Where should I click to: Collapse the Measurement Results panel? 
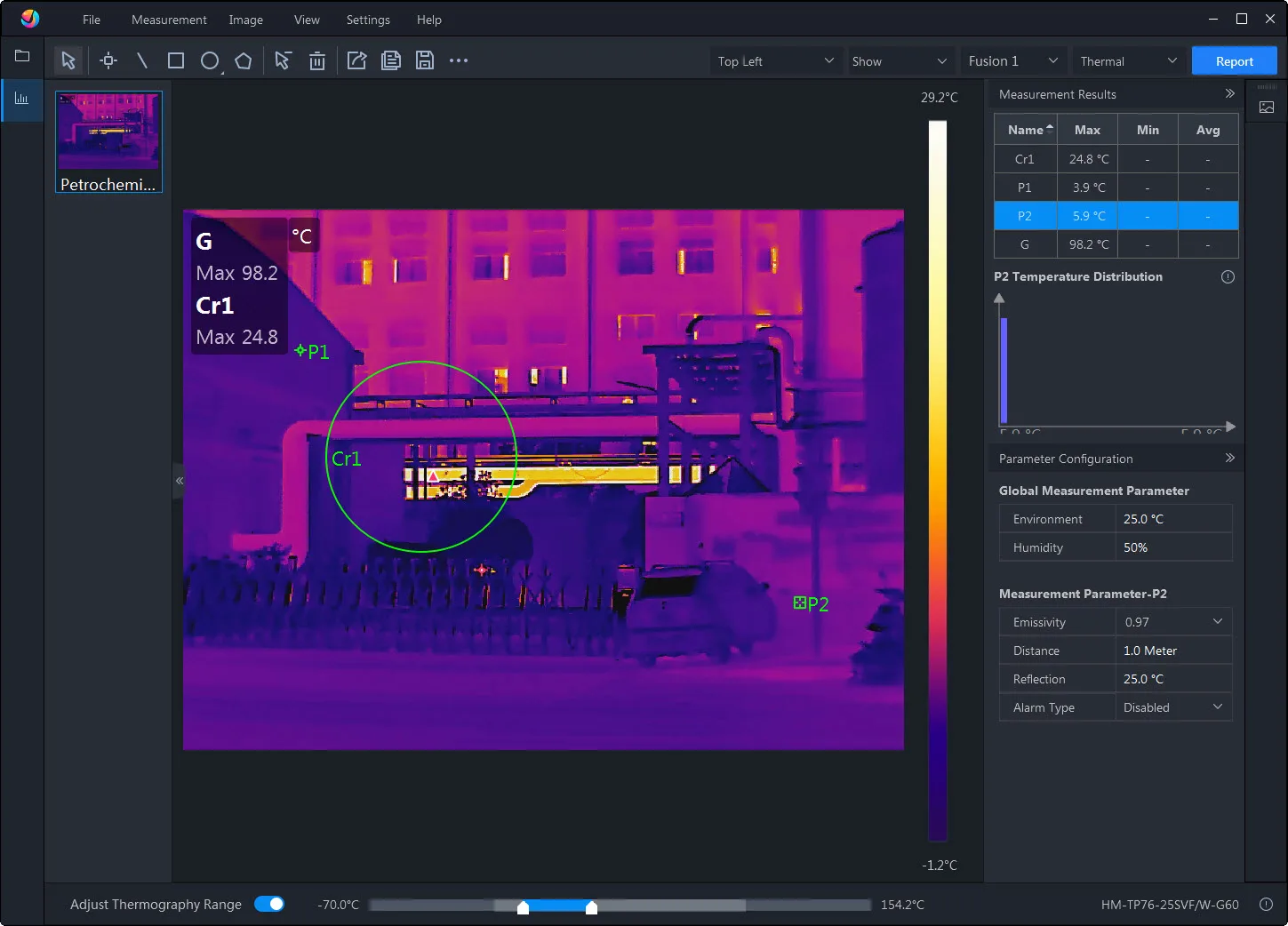pyautogui.click(x=1229, y=93)
